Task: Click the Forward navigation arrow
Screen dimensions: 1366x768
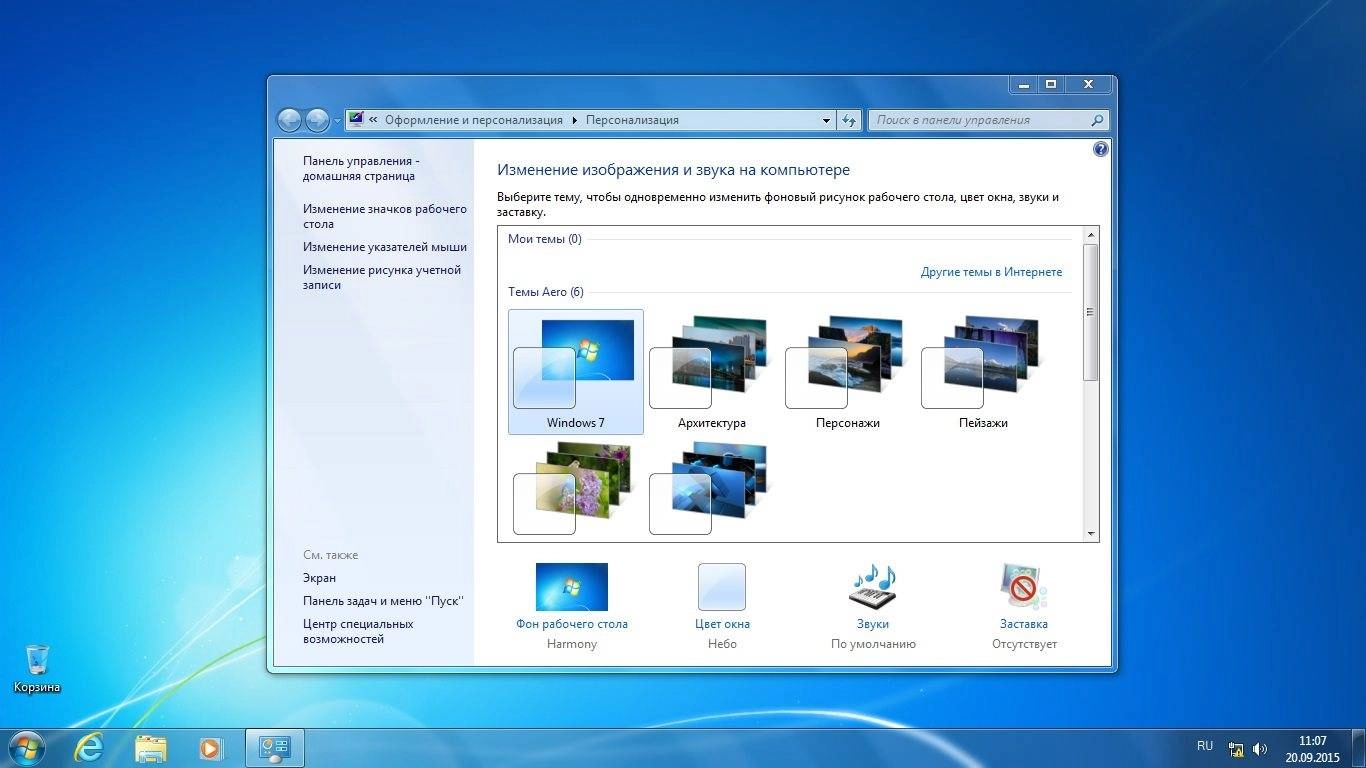Action: click(317, 120)
